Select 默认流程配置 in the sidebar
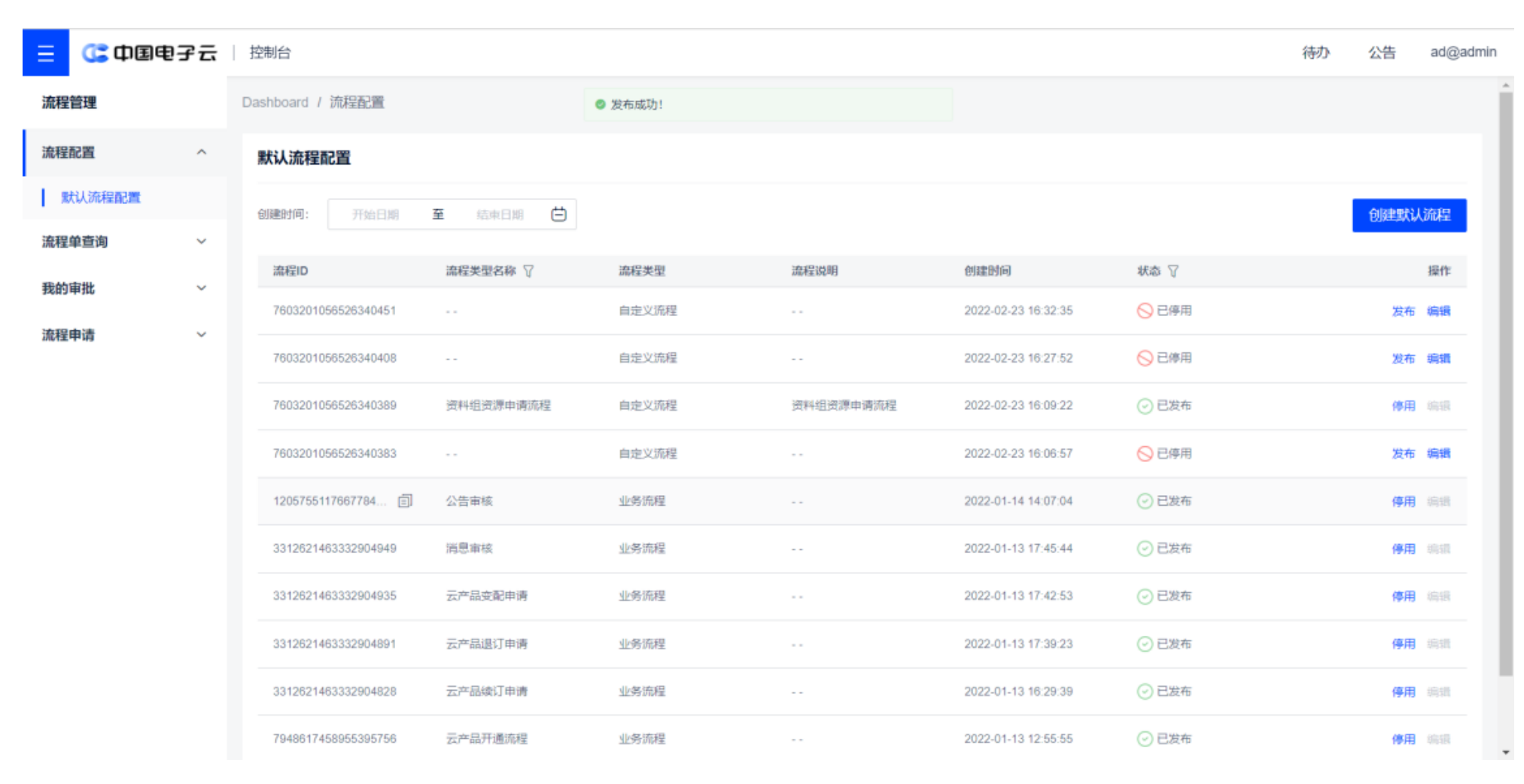Viewport: 1524px width, 784px height. click(101, 197)
